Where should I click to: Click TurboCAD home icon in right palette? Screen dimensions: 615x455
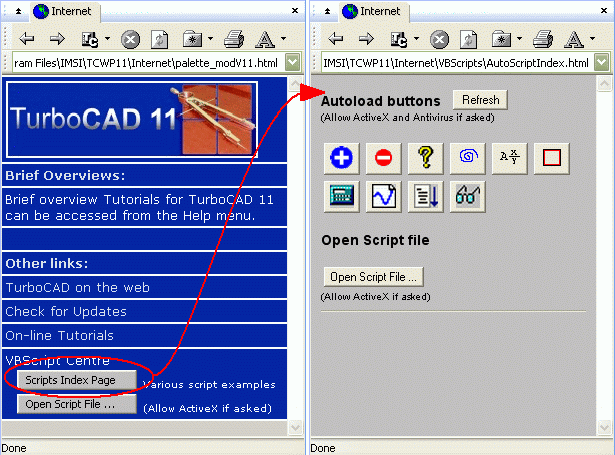(398, 39)
